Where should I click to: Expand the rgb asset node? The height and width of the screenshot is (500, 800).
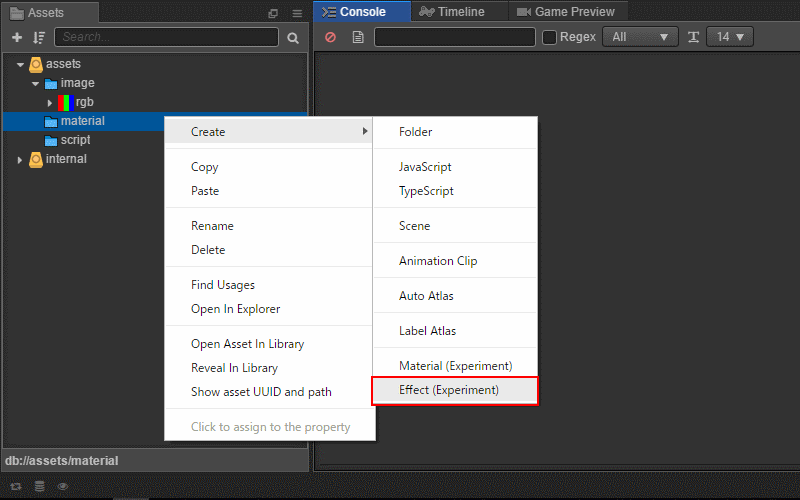tap(49, 103)
